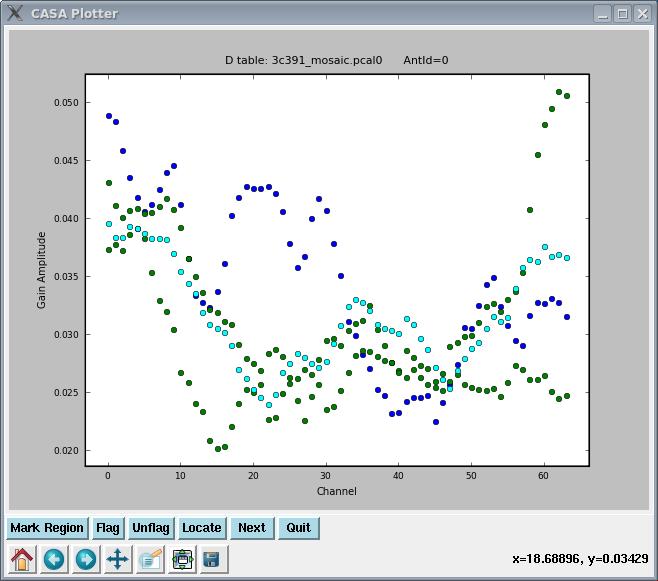The image size is (658, 581).
Task: Open the configure subplots dialog
Action: coord(182,559)
